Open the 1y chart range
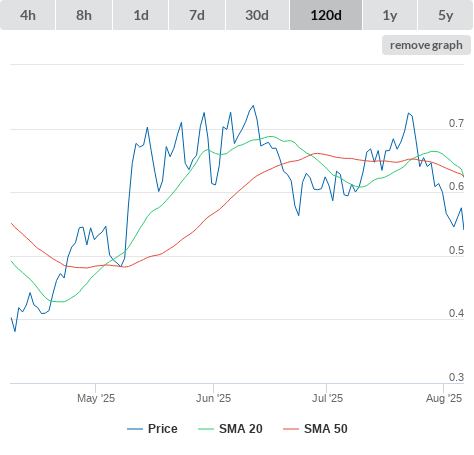Image resolution: width=474 pixels, height=455 pixels. pos(390,15)
